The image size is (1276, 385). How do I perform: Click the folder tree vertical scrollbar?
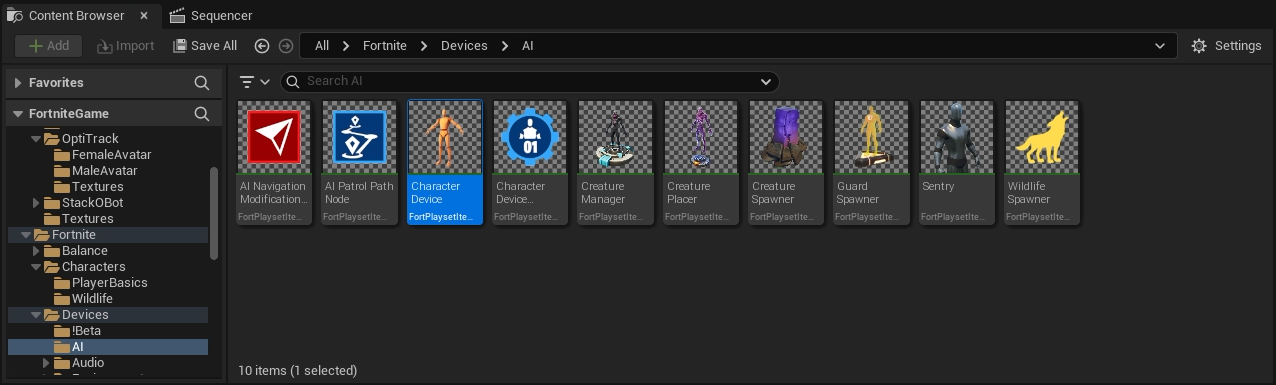(x=213, y=213)
